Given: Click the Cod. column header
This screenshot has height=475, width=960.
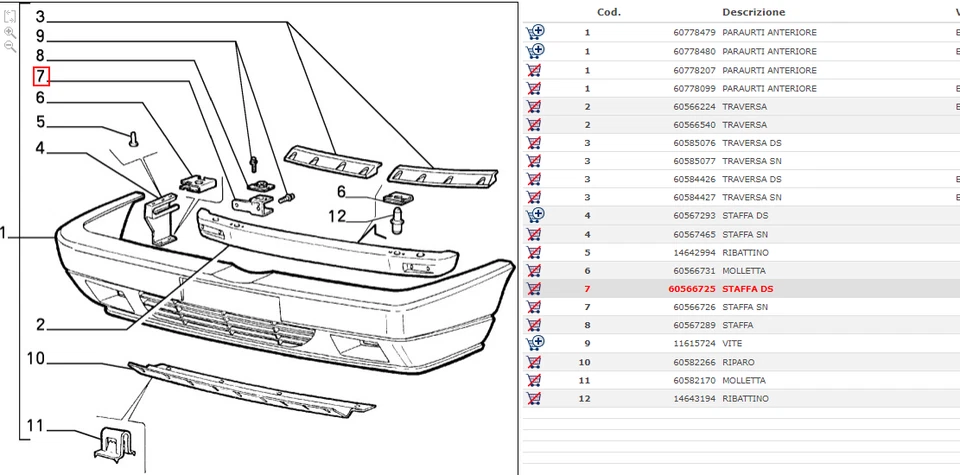Looking at the screenshot, I should point(609,12).
